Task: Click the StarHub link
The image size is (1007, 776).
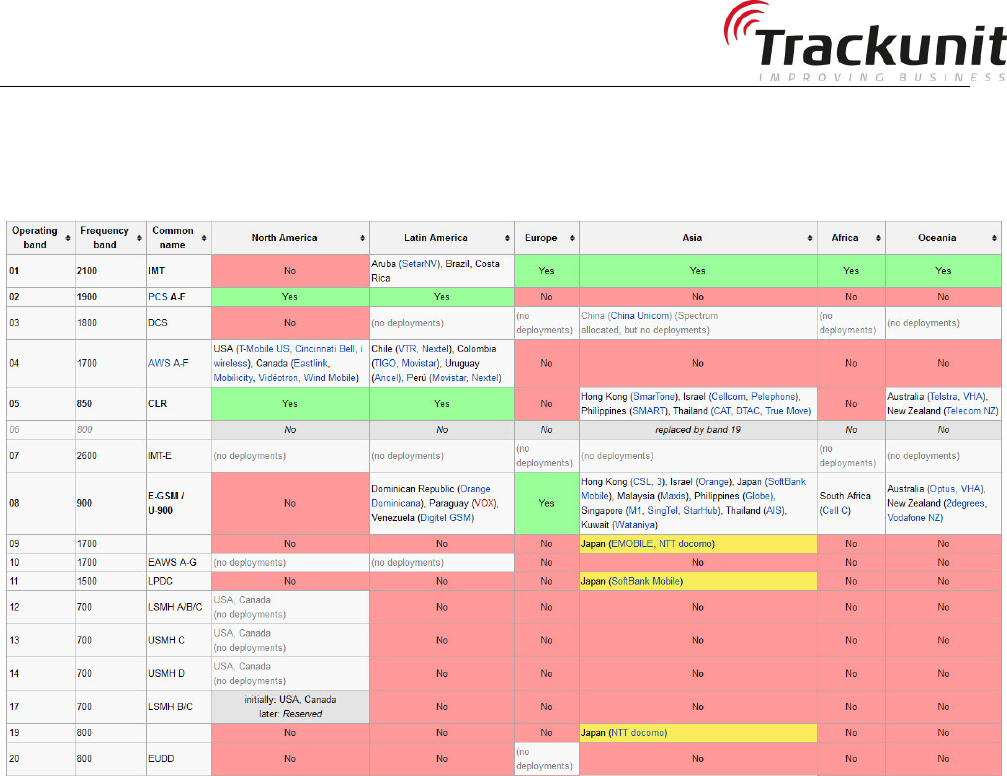Action: pyautogui.click(x=701, y=510)
